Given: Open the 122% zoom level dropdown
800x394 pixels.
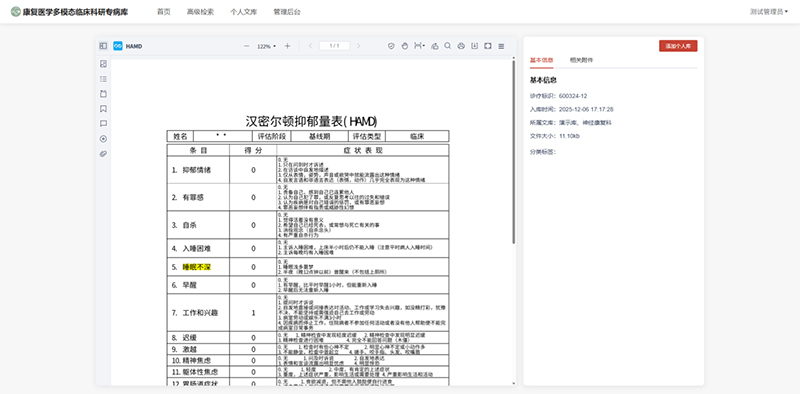Looking at the screenshot, I should [x=266, y=46].
